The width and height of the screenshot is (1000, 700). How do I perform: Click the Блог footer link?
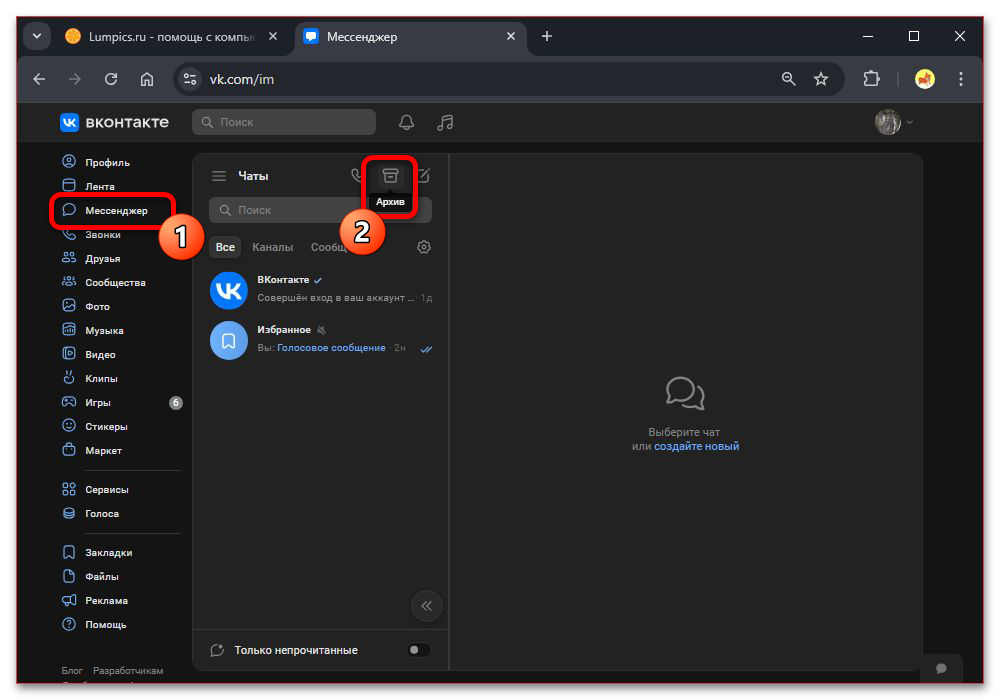pos(72,671)
